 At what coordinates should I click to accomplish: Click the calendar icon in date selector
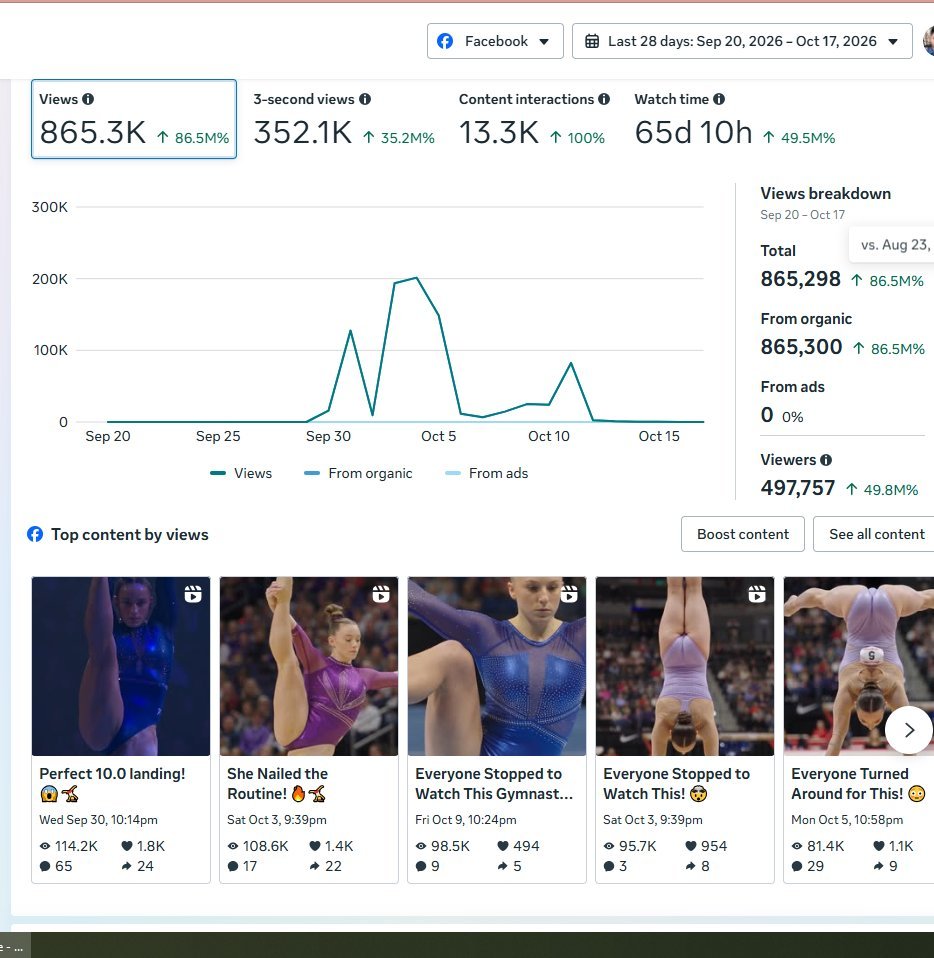tap(591, 41)
